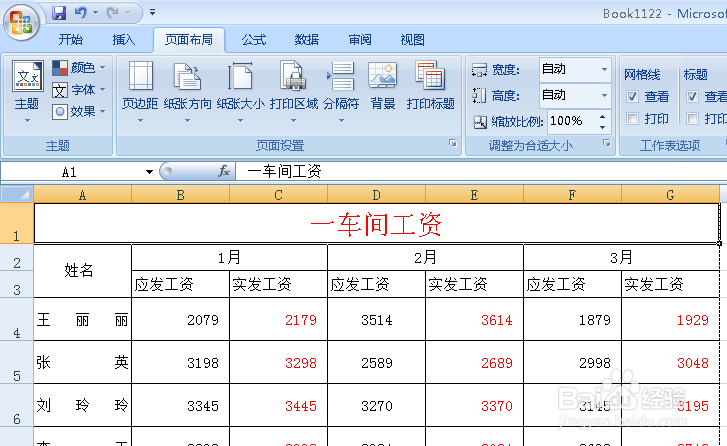
Task: Select column C header
Action: tap(278, 195)
